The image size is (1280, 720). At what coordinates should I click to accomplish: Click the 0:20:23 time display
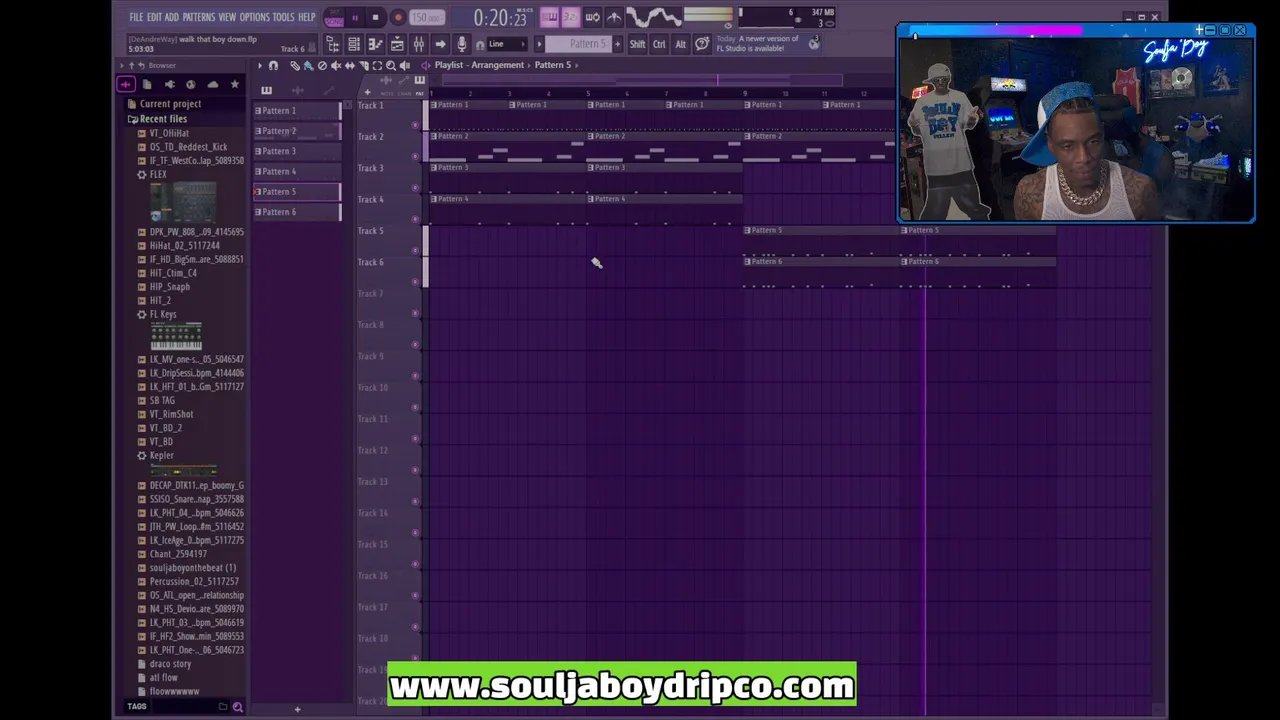pyautogui.click(x=500, y=18)
